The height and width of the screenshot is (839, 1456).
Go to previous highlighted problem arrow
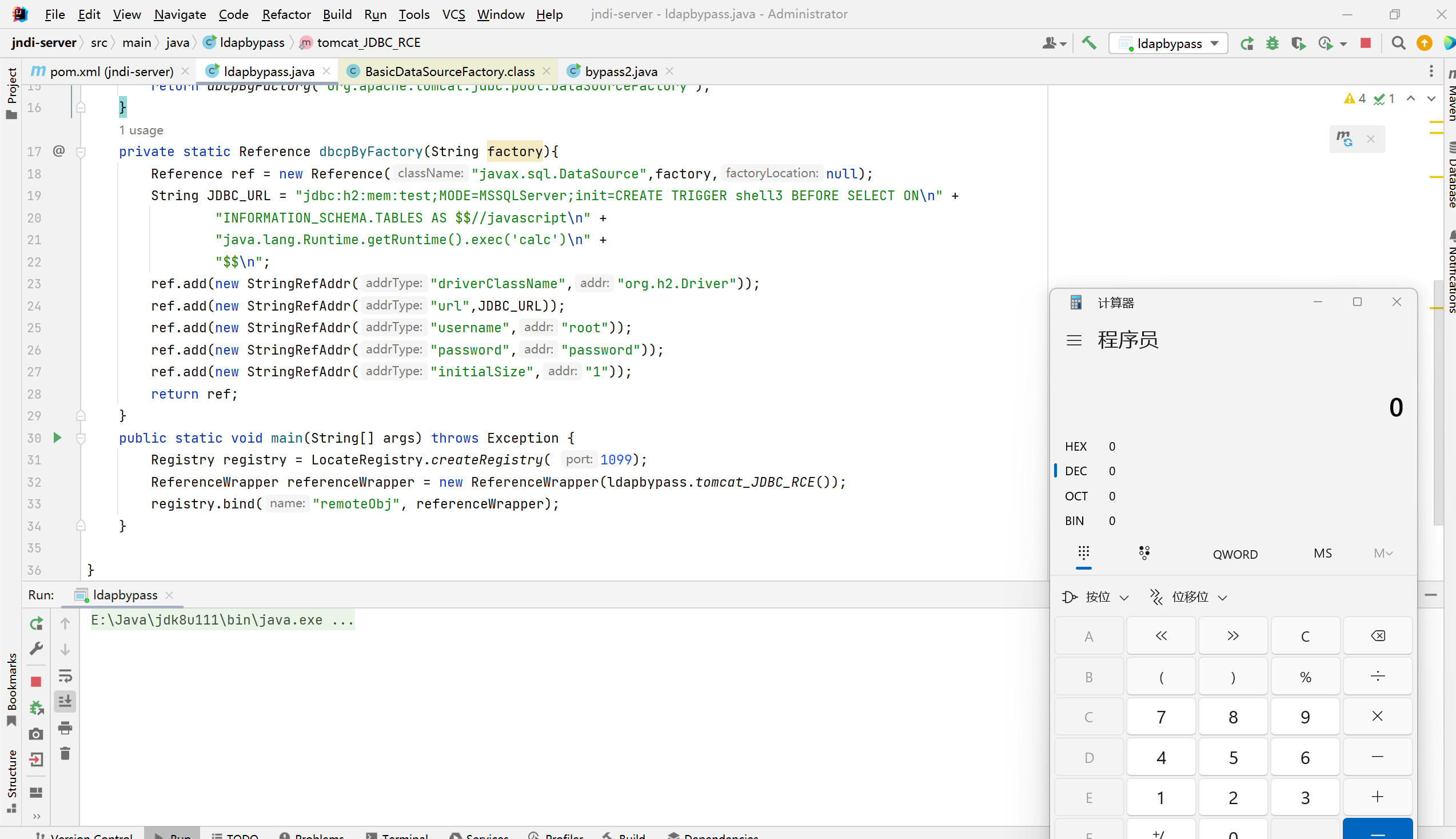pos(1410,98)
